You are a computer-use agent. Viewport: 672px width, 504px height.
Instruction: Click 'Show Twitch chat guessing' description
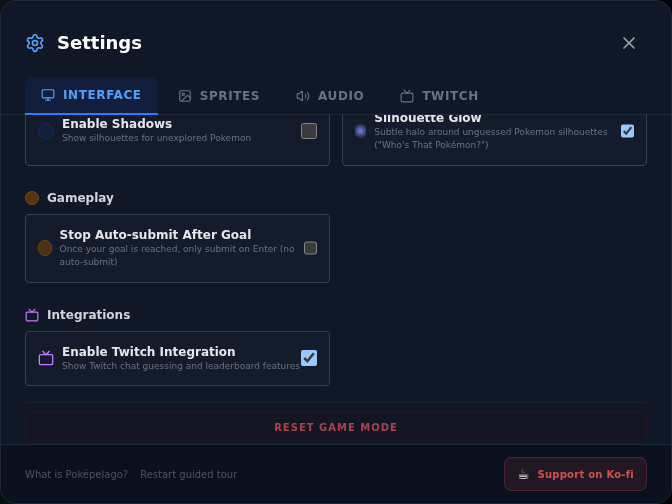coord(181,366)
